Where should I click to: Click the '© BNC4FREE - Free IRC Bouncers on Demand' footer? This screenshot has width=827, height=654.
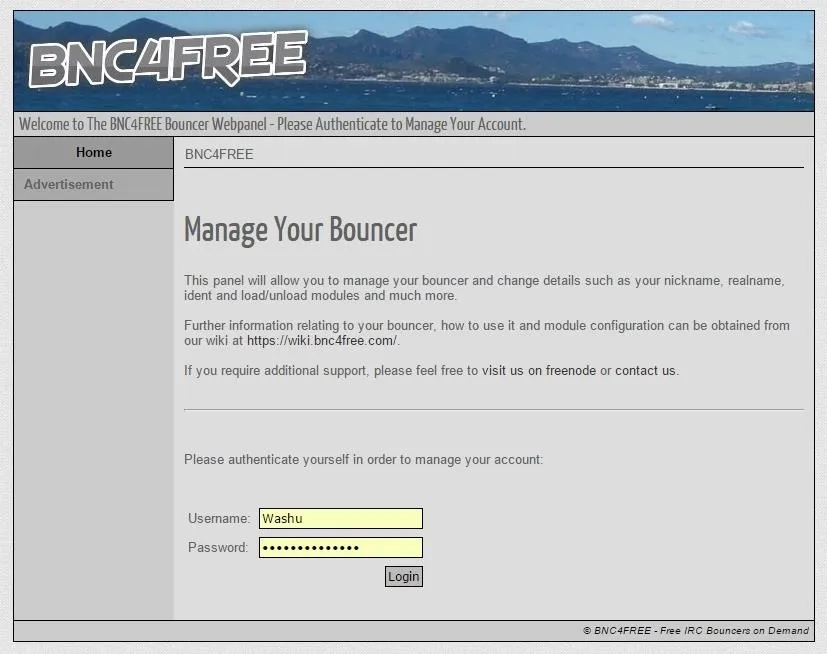696,631
